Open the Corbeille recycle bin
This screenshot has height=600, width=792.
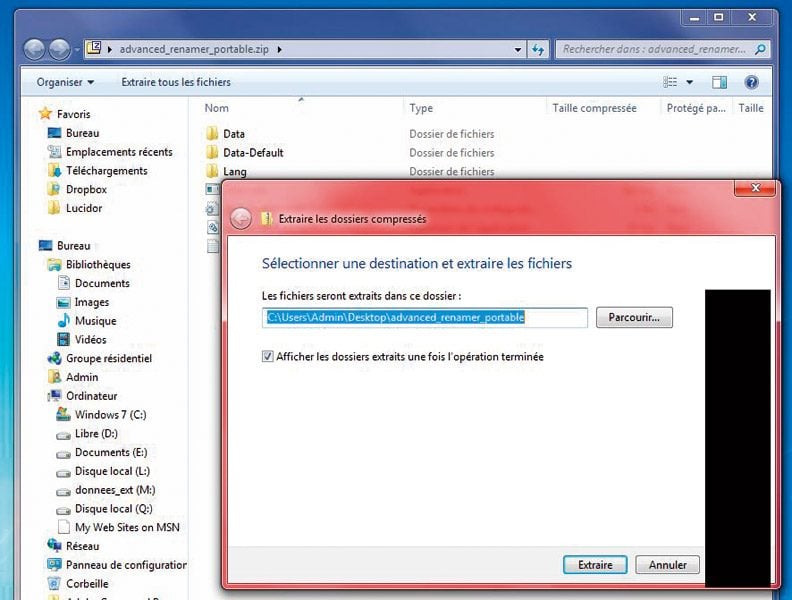coord(87,584)
